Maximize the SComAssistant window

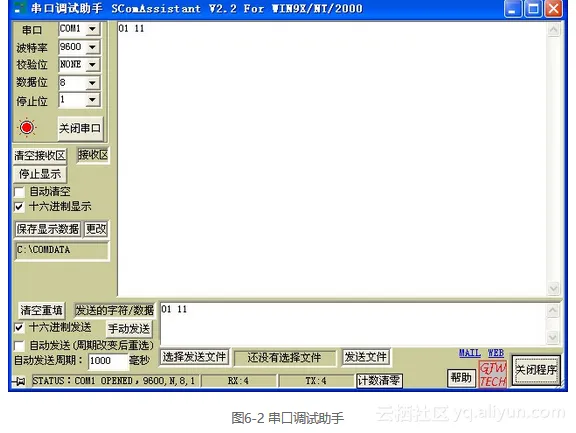533,9
